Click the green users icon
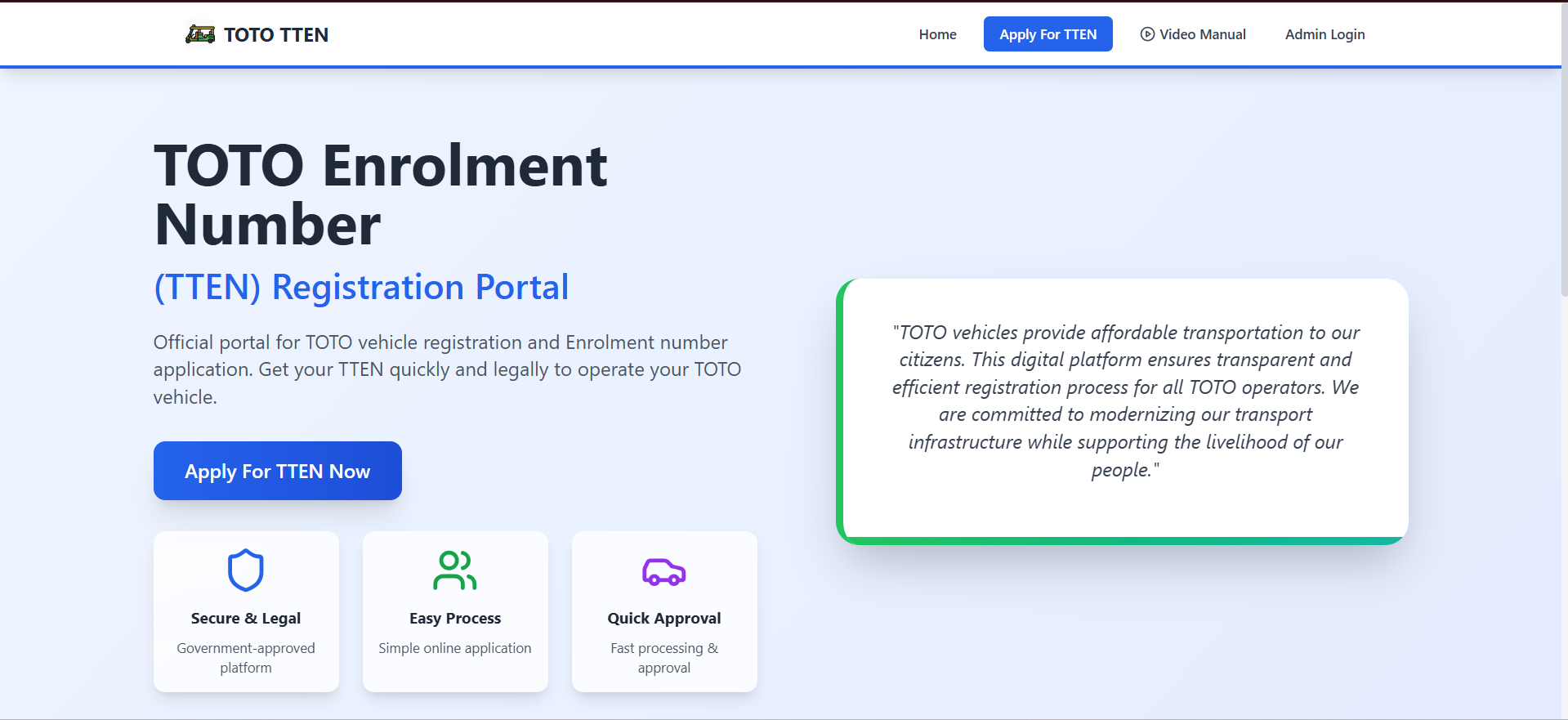The height and width of the screenshot is (720, 1568). pyautogui.click(x=454, y=570)
